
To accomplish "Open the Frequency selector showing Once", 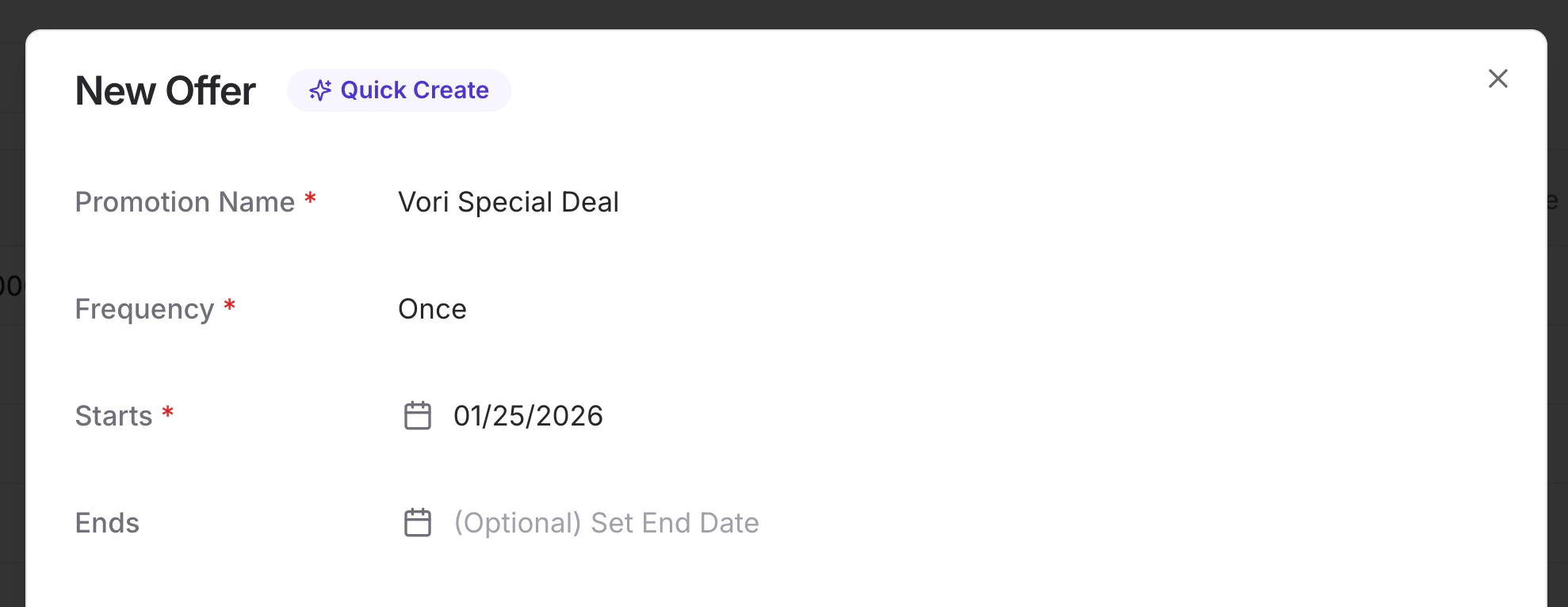I will click(x=433, y=309).
